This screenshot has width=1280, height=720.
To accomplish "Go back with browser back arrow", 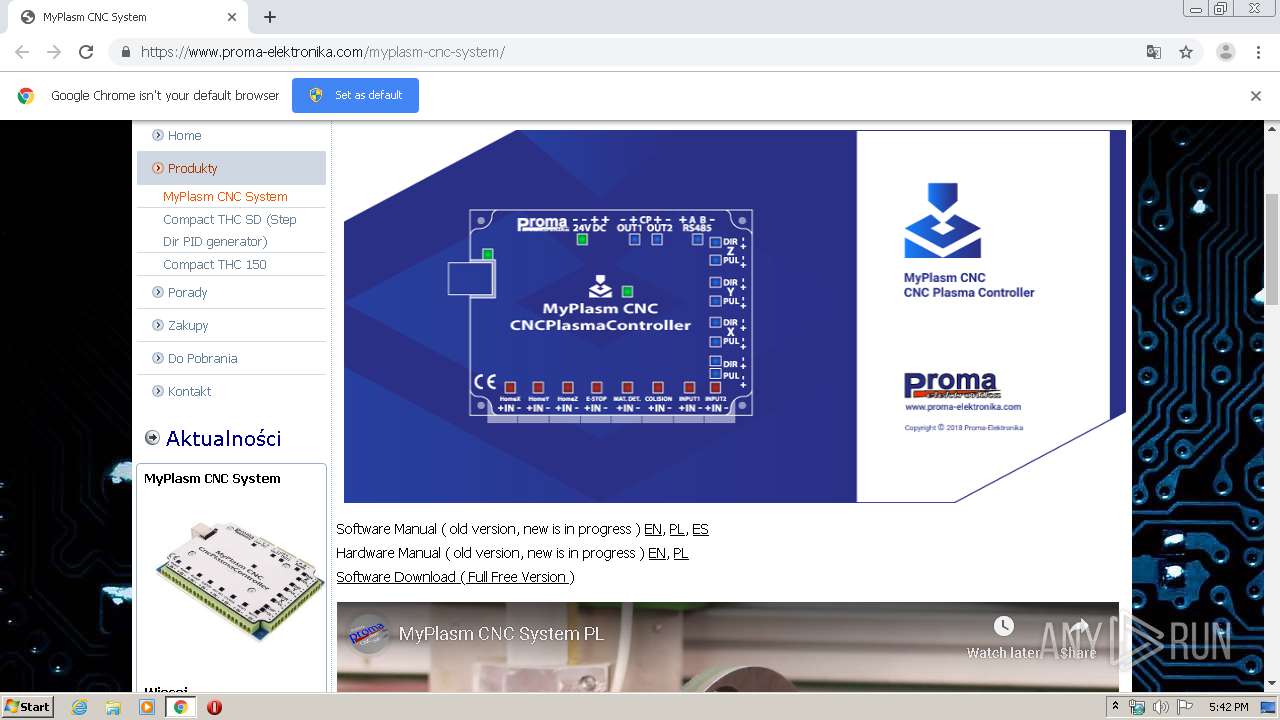I will tap(22, 52).
